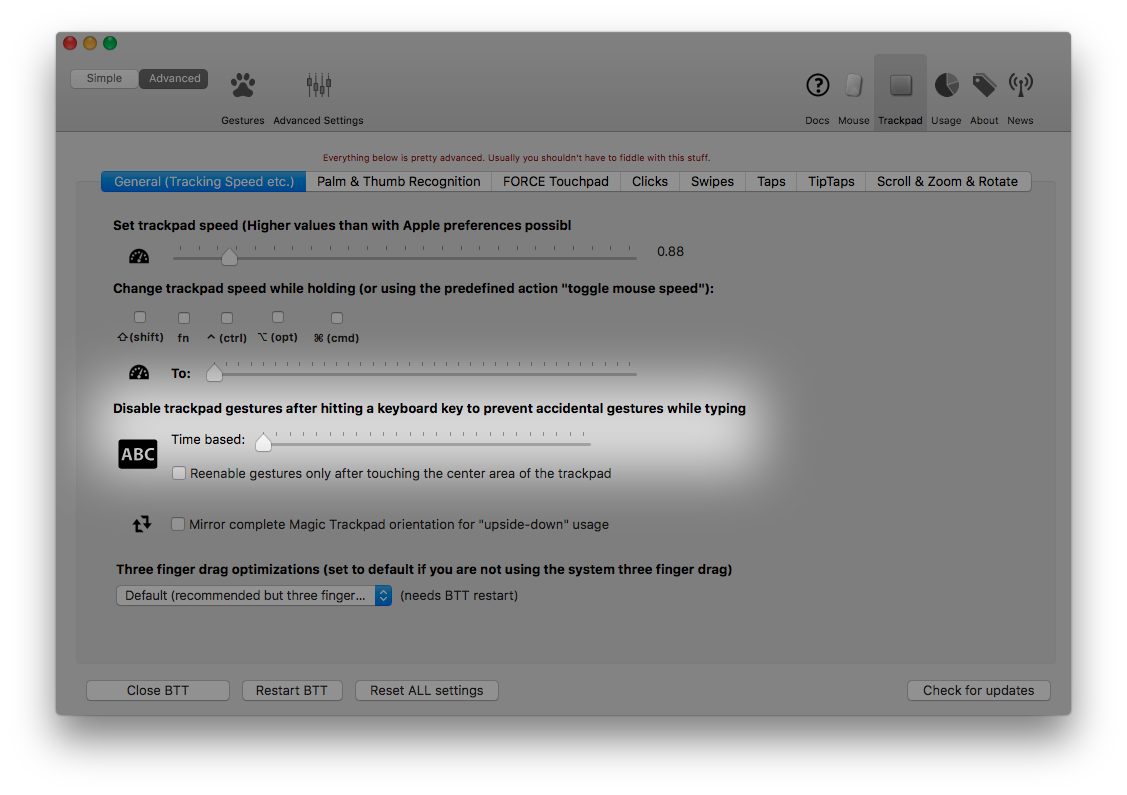Enable the ctrl modifier checkbox
Viewport: 1127px width, 795px height.
click(227, 318)
